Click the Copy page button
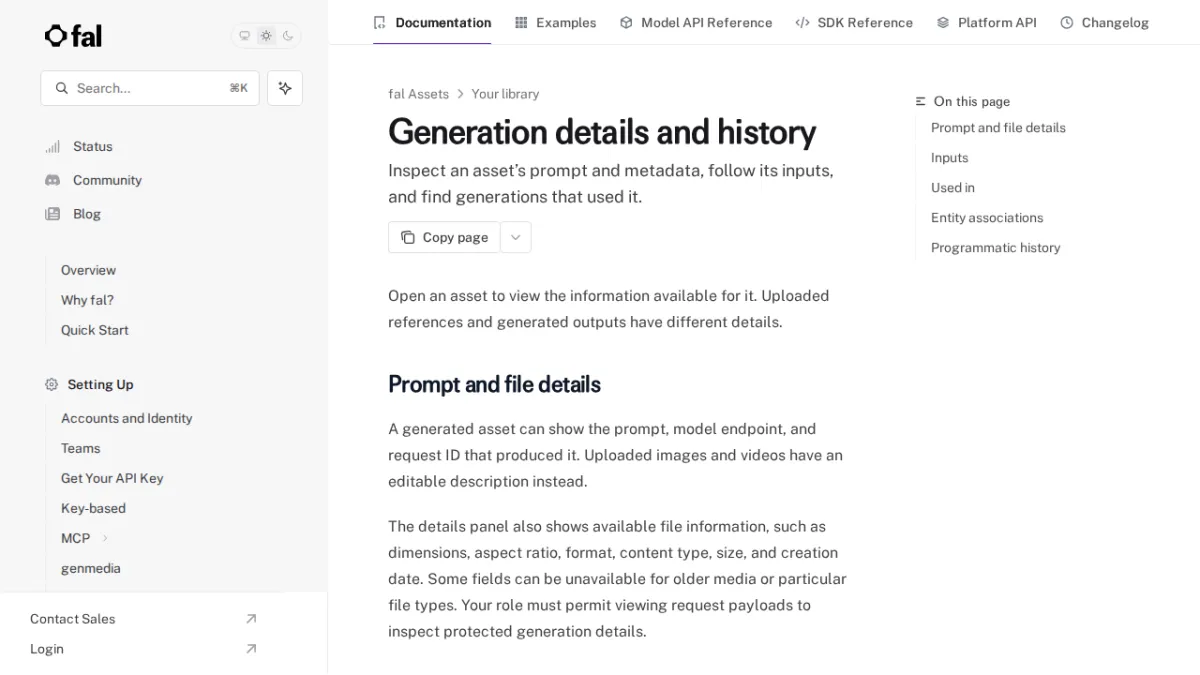The width and height of the screenshot is (1200, 675). (444, 237)
